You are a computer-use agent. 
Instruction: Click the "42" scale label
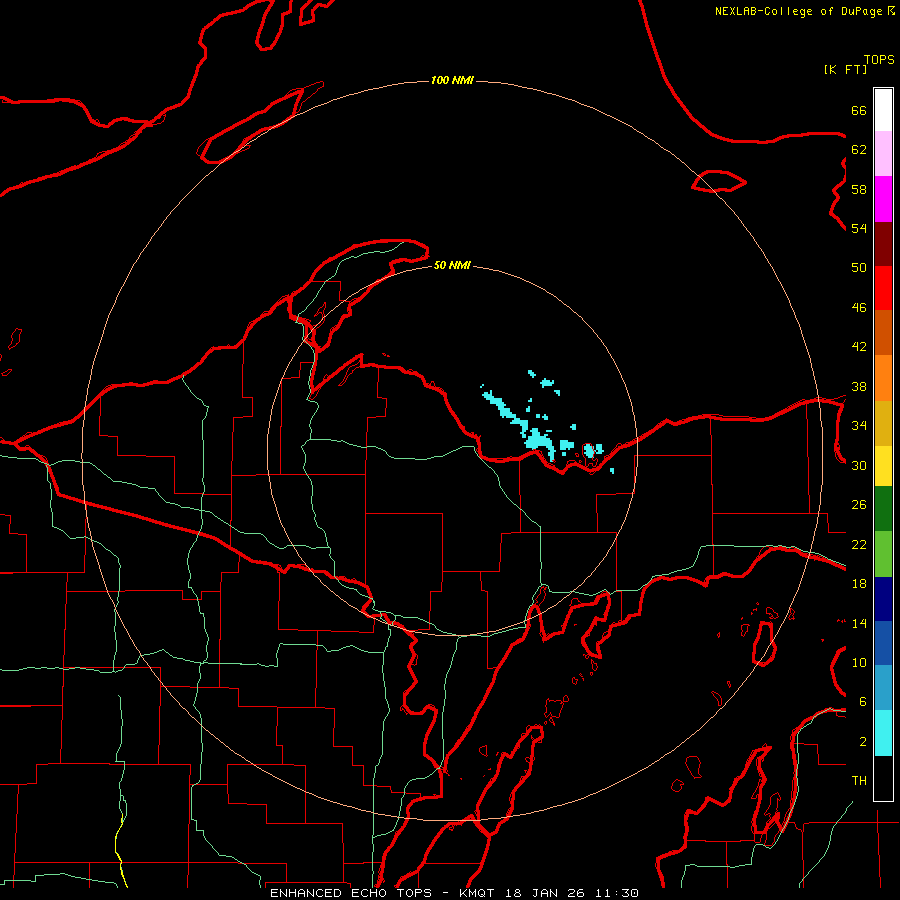[x=859, y=347]
